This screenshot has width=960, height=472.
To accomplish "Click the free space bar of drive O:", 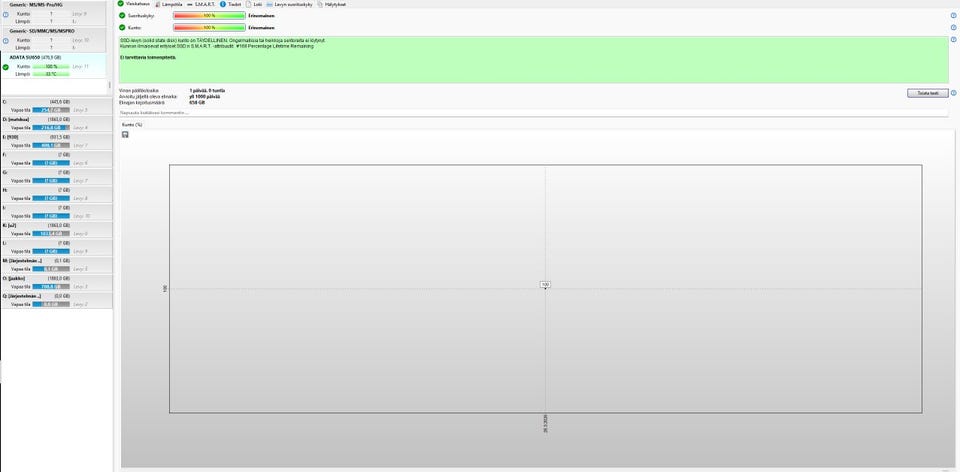I will point(51,287).
